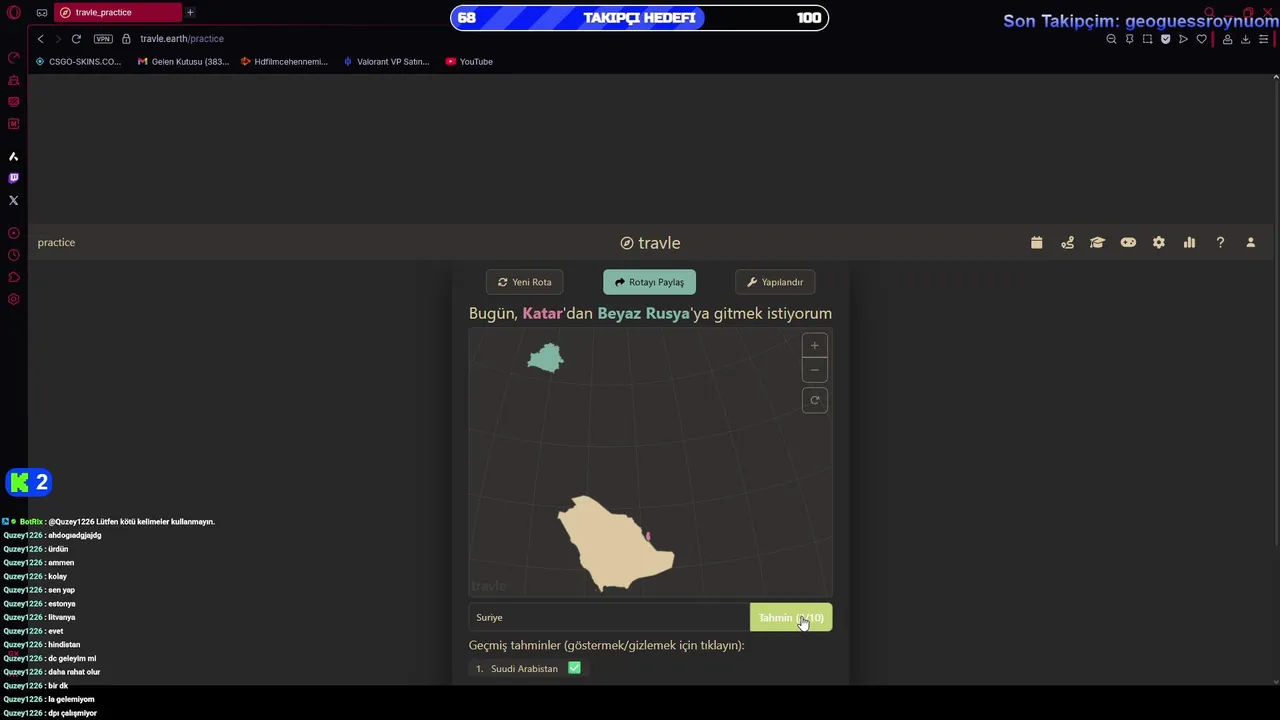
Task: Reload the current page
Action: 76,39
